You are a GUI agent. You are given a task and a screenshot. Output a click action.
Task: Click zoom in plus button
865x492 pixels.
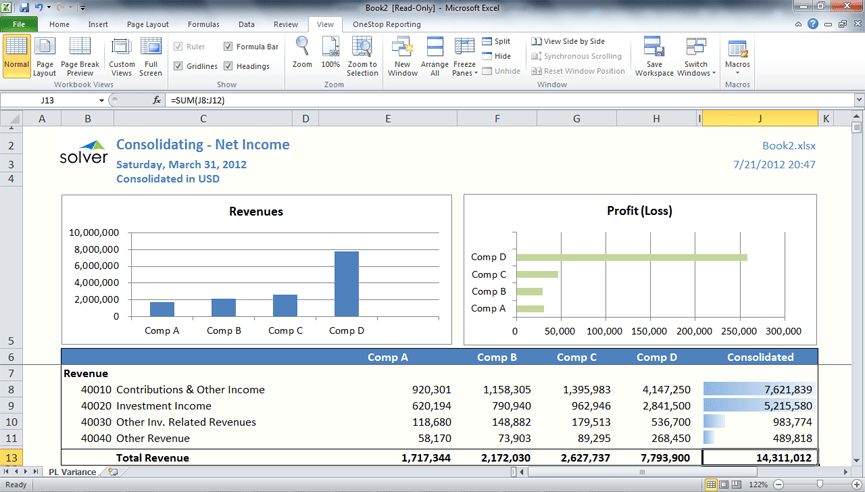857,484
